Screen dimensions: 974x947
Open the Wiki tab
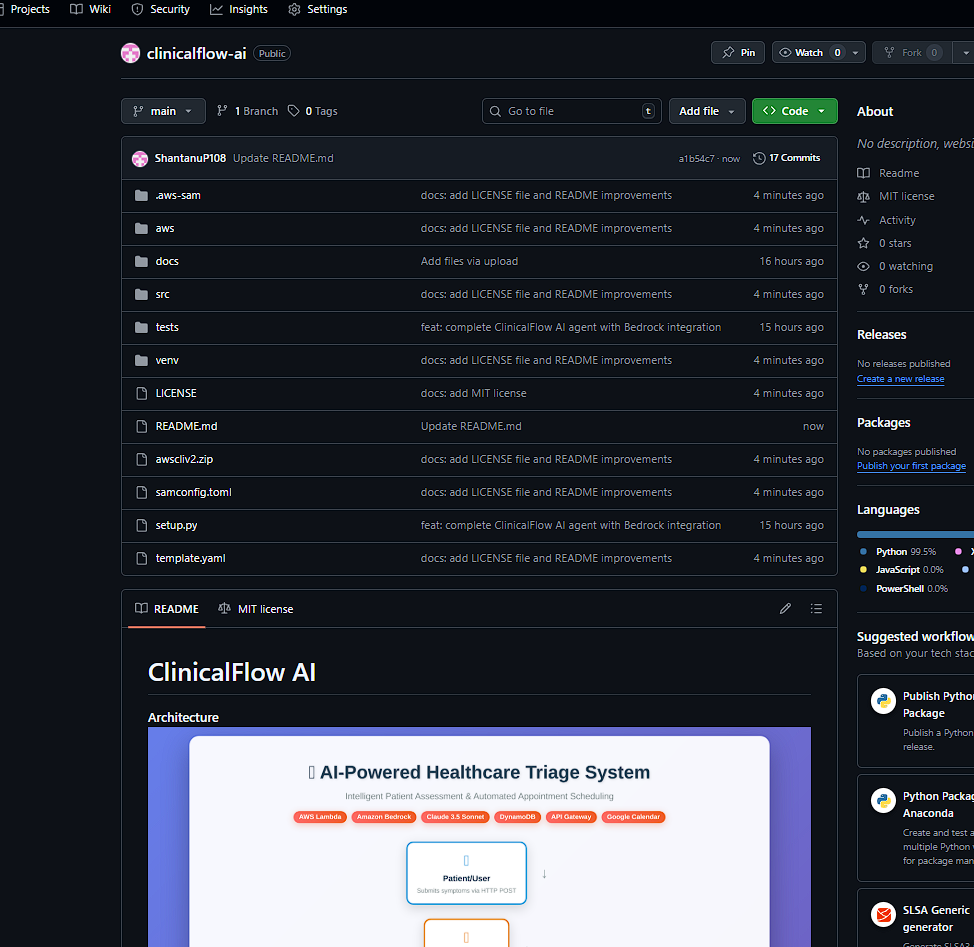click(91, 9)
